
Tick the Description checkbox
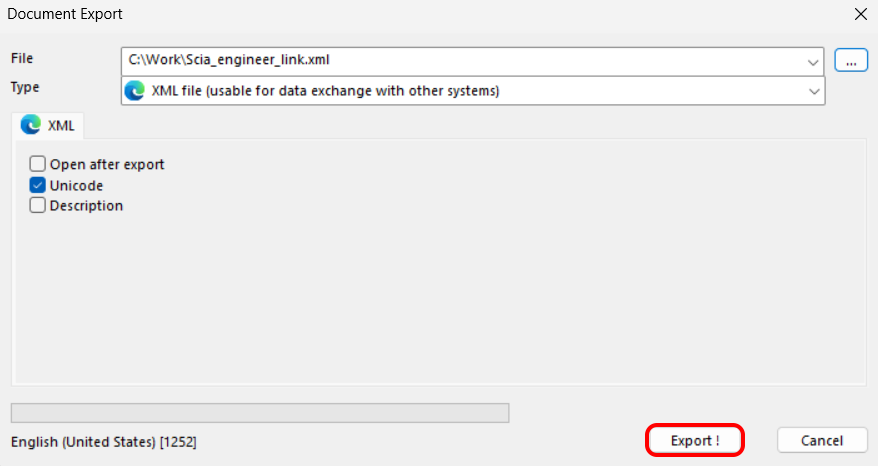pyautogui.click(x=38, y=206)
